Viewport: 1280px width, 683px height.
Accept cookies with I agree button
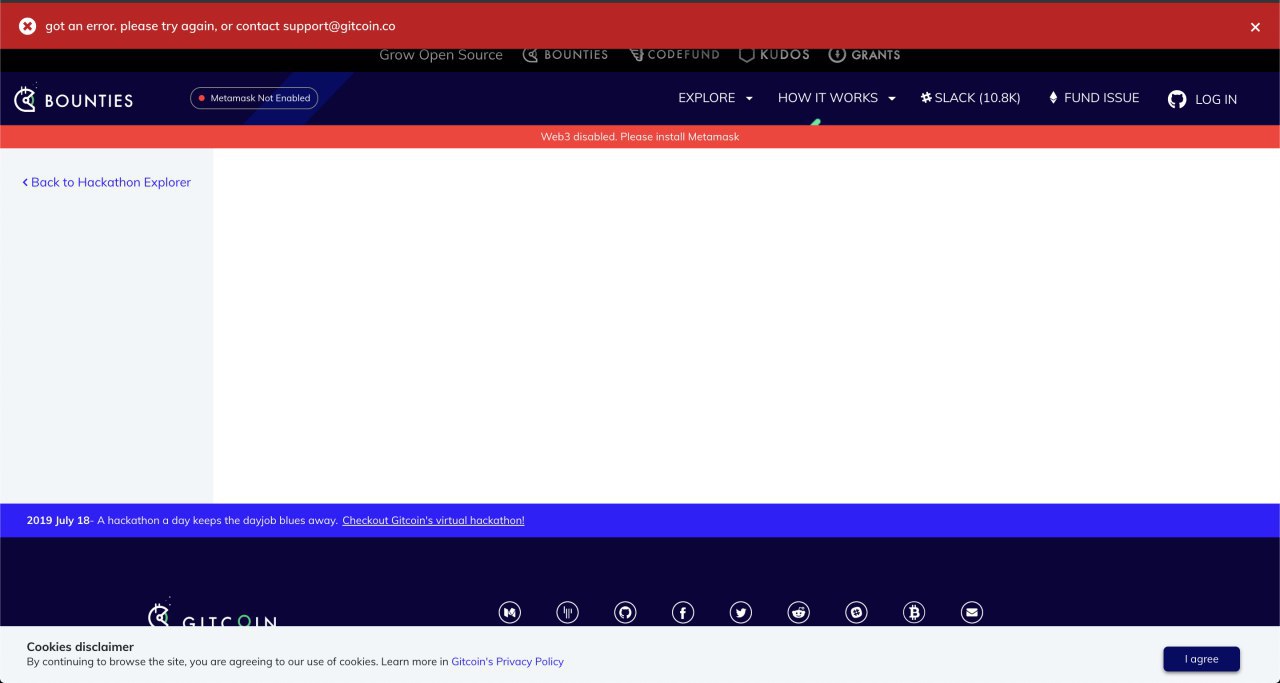(1201, 659)
